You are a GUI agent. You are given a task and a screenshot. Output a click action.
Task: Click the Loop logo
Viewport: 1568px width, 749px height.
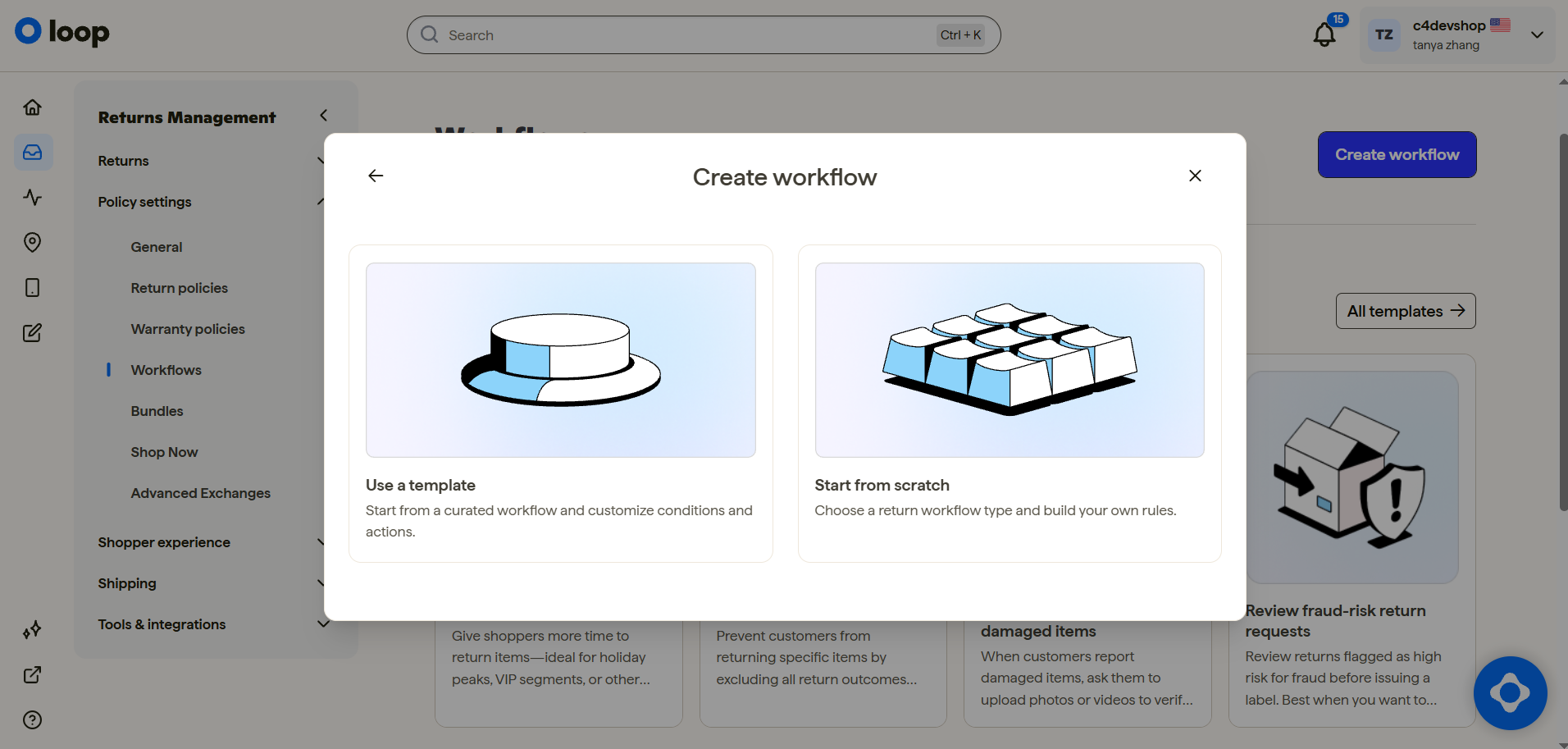pyautogui.click(x=62, y=32)
